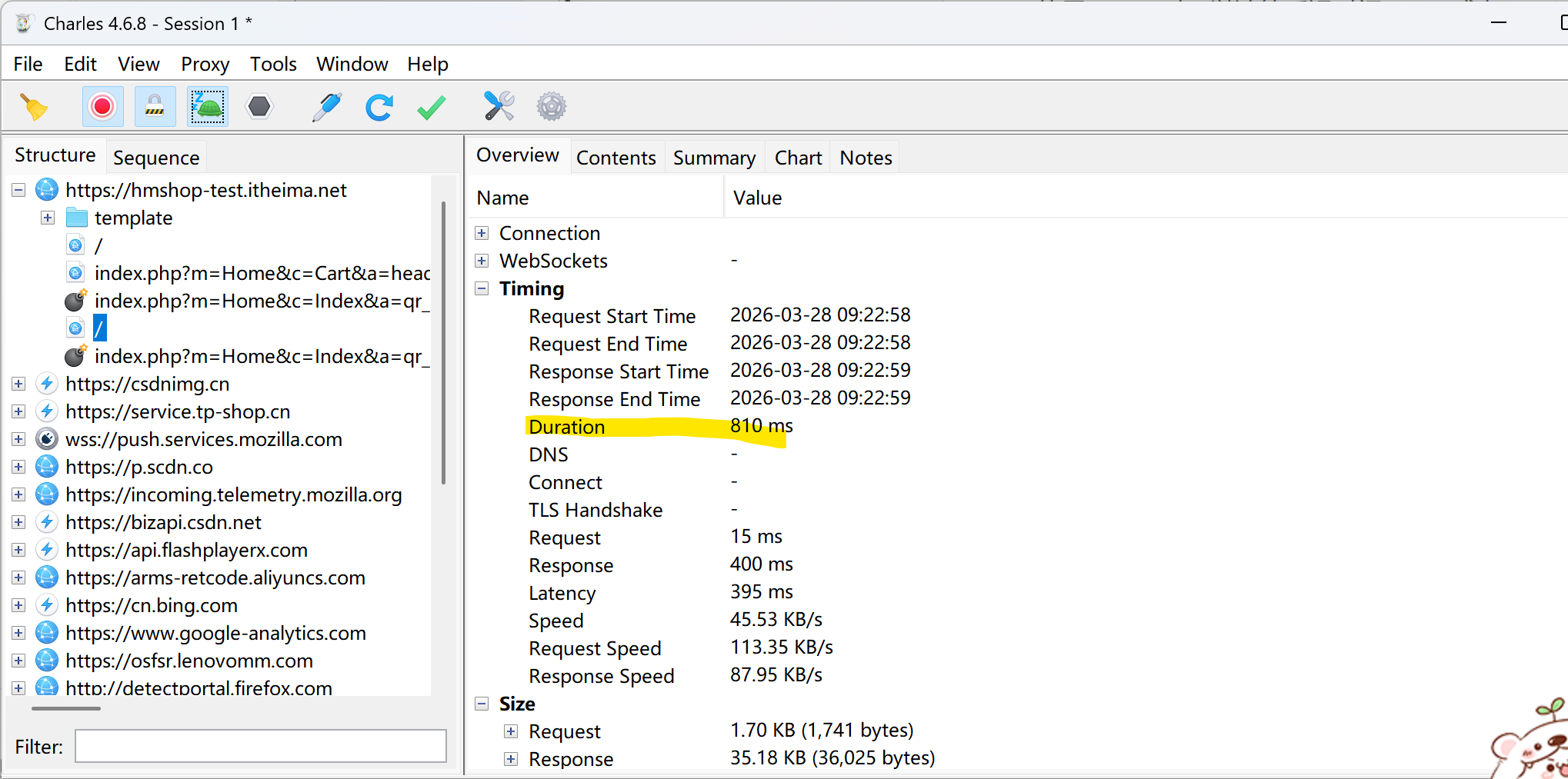Click the first failed request bomb icon
This screenshot has height=779, width=1568.
[x=75, y=300]
